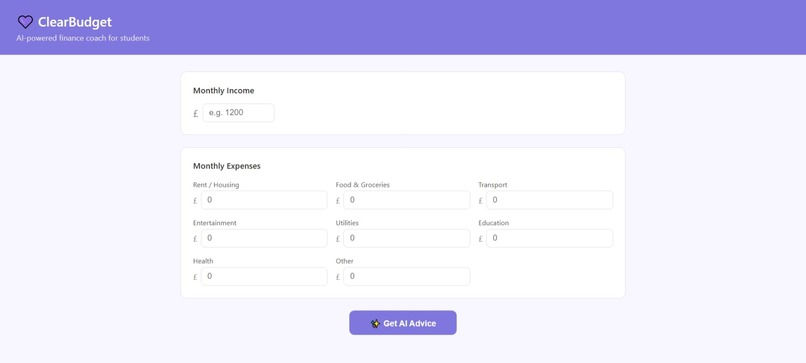The image size is (806, 363).
Task: Click the pound sign beside Monthly Income
Action: 195,114
